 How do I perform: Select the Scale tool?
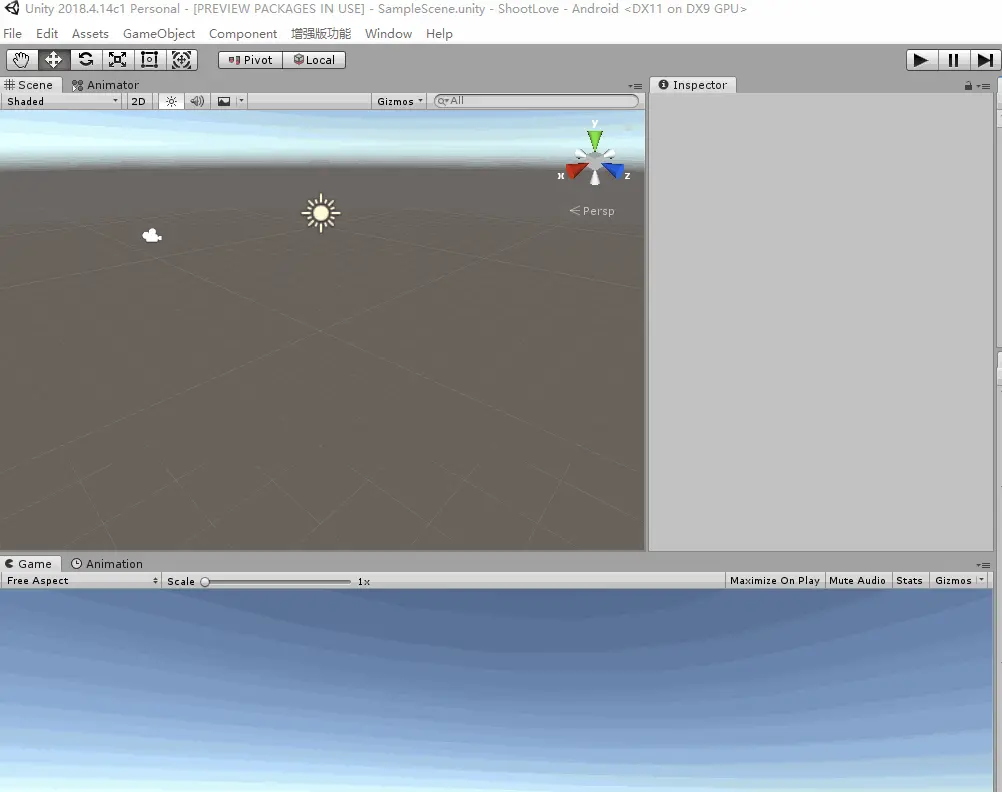coord(118,59)
